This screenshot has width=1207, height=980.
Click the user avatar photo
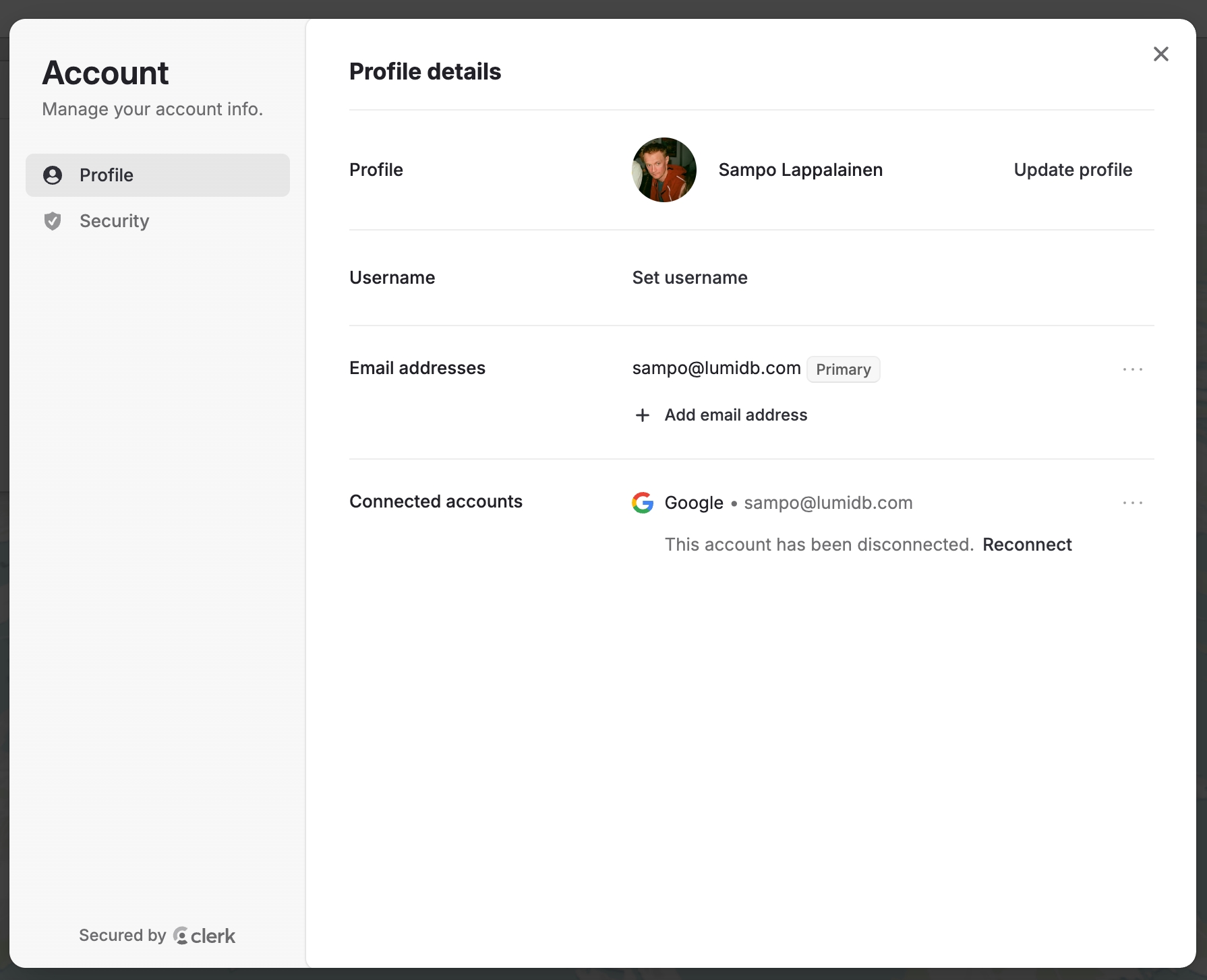tap(664, 170)
